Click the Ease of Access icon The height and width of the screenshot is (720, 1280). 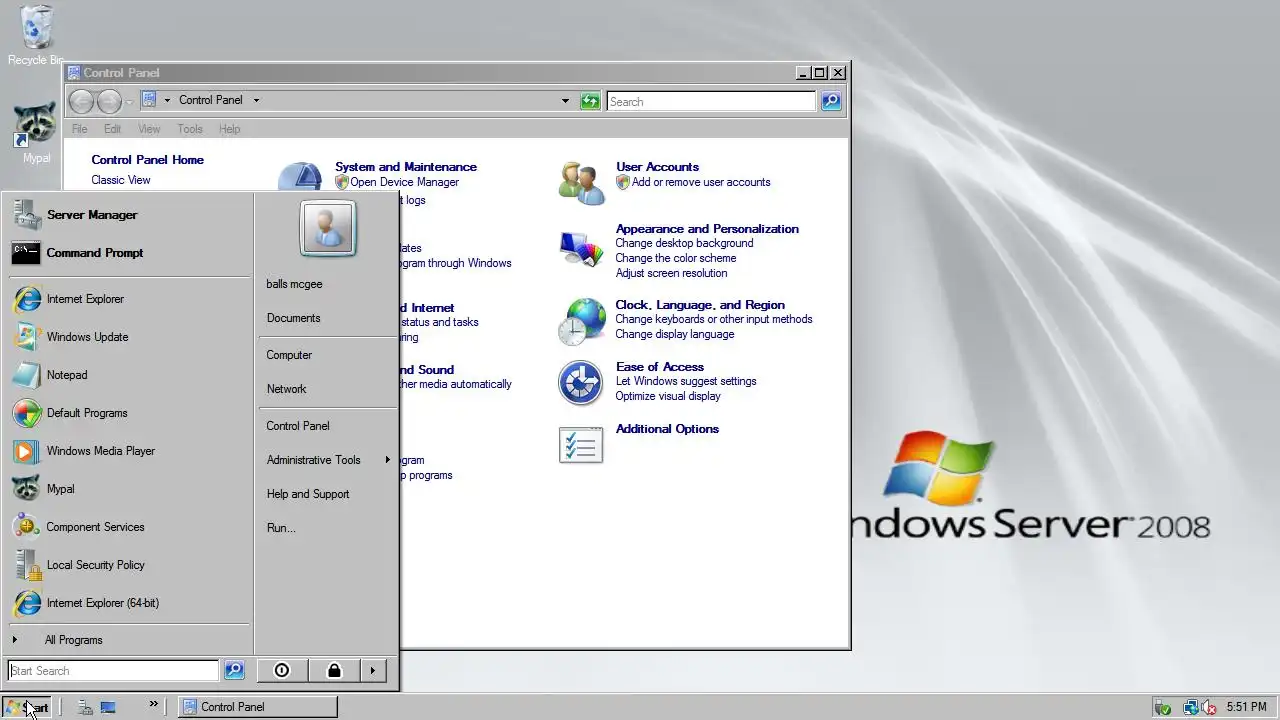(x=581, y=383)
